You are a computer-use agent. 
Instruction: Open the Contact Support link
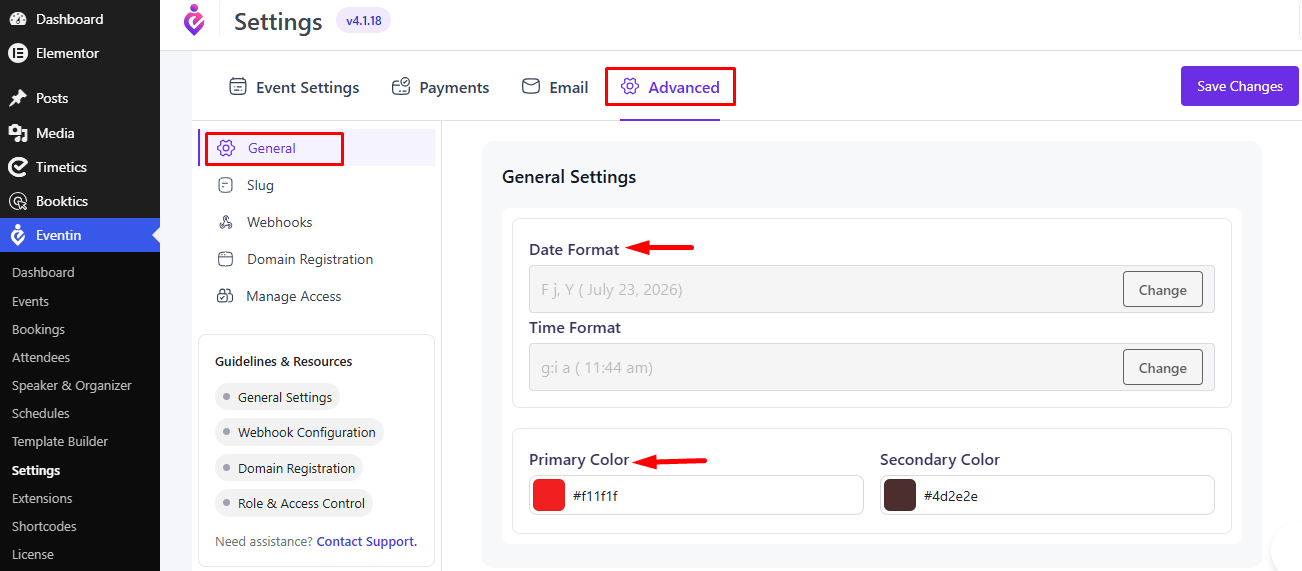click(x=366, y=541)
